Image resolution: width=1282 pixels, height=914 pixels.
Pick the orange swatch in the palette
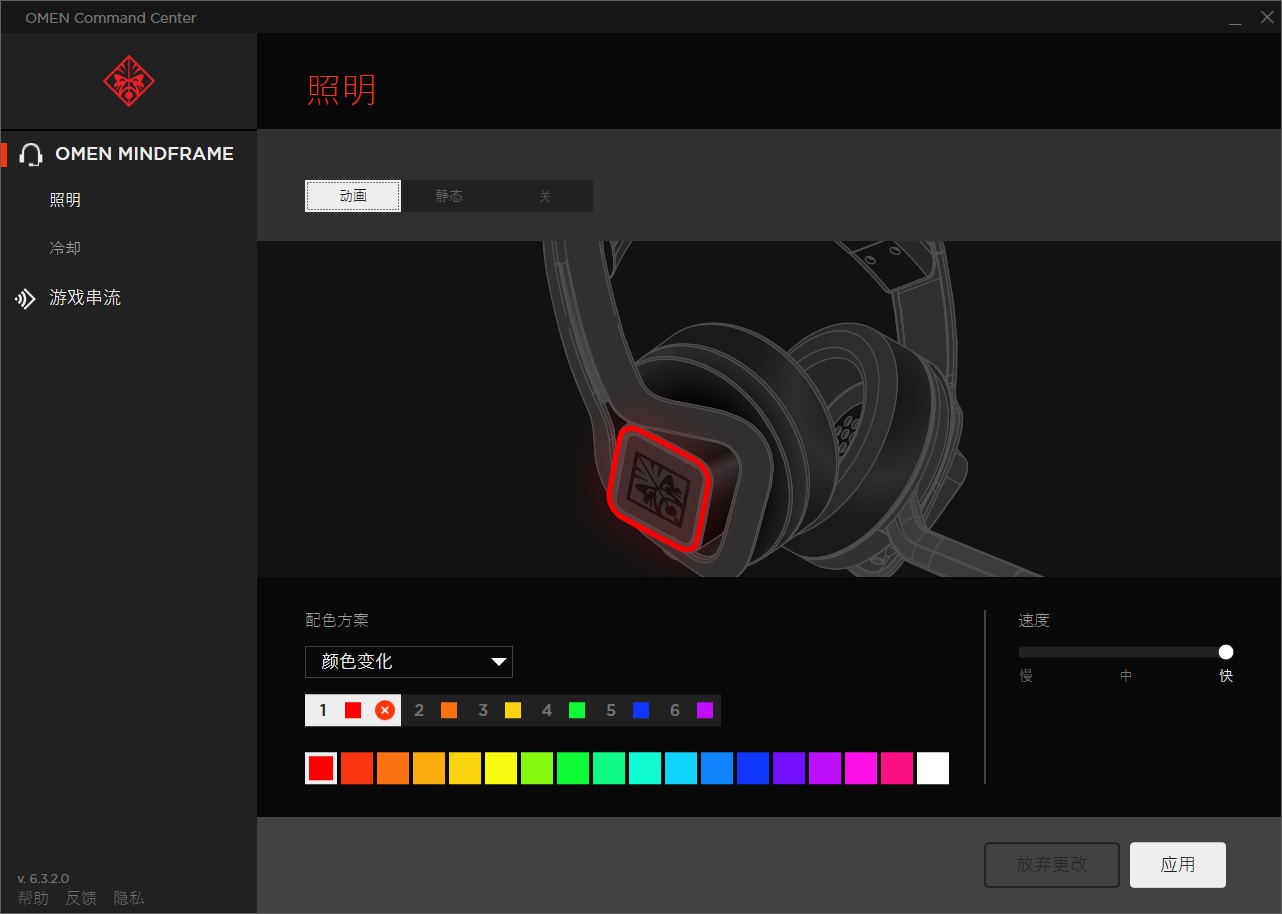393,768
